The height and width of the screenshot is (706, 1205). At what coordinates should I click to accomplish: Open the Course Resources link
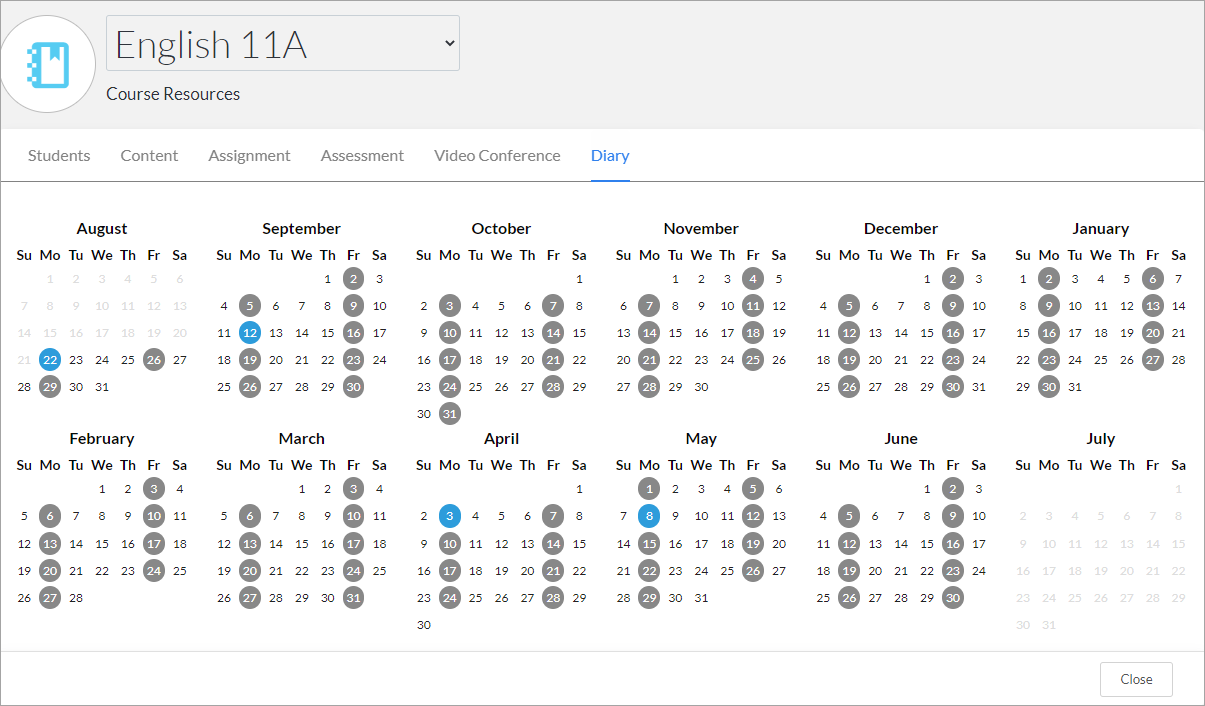click(x=173, y=94)
